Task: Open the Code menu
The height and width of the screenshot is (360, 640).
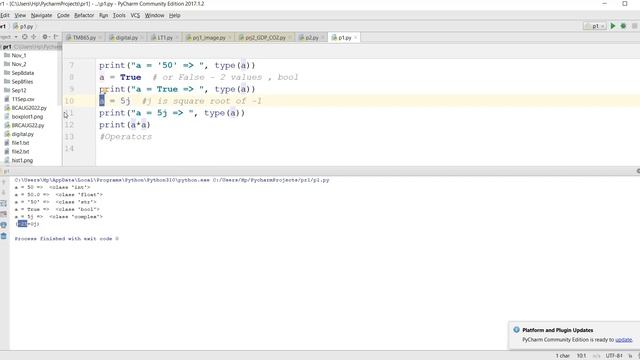Action: [63, 15]
